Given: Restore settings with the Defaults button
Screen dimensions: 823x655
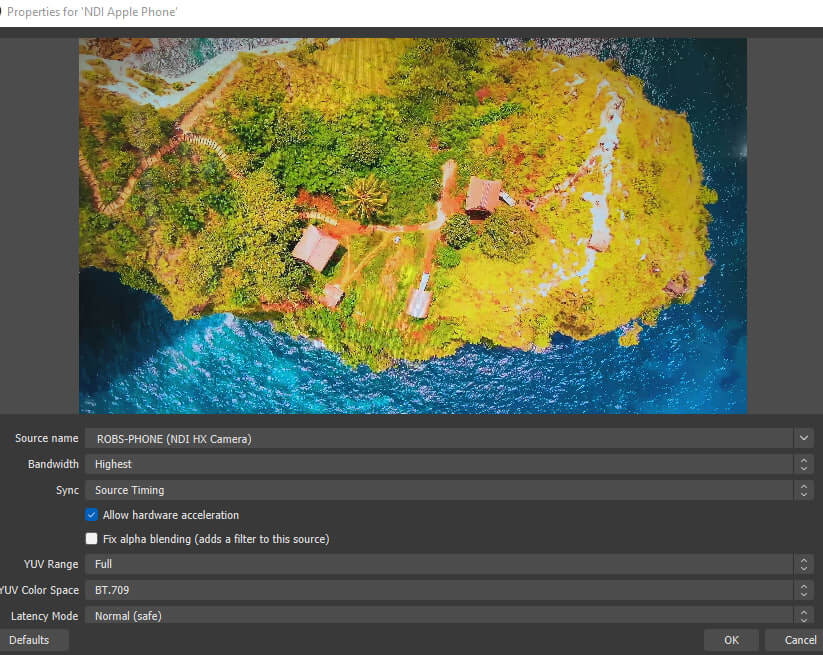Looking at the screenshot, I should pos(36,640).
